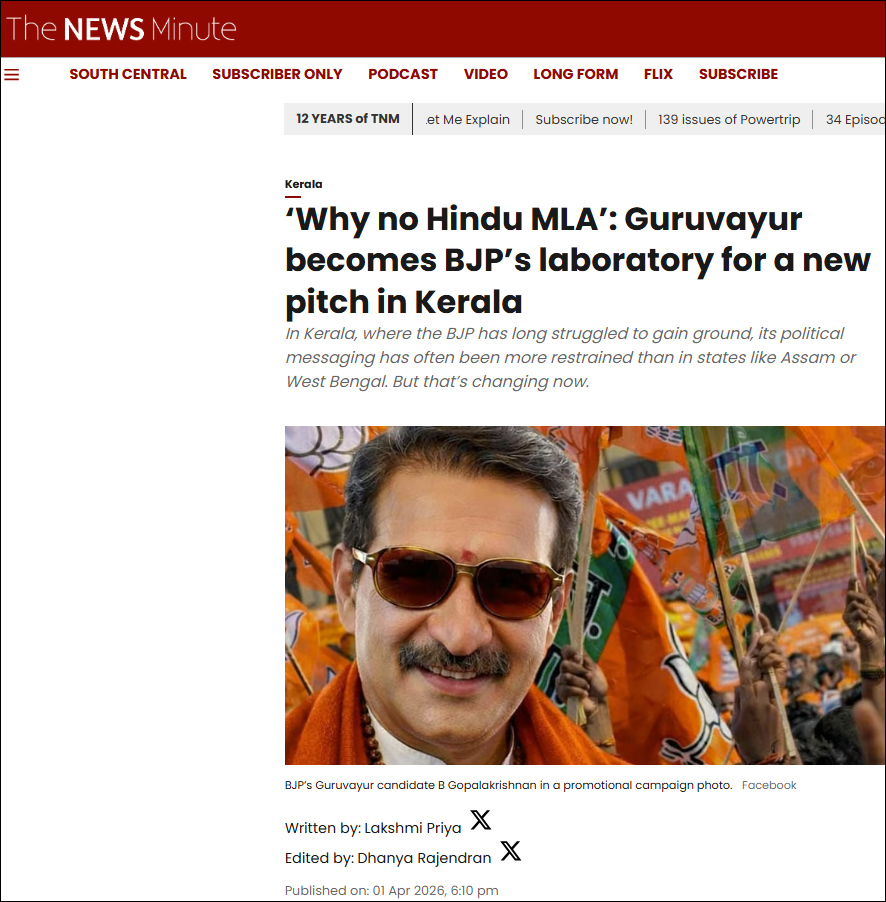Screen dimensions: 886x902
Task: Open the Video section
Action: (486, 74)
